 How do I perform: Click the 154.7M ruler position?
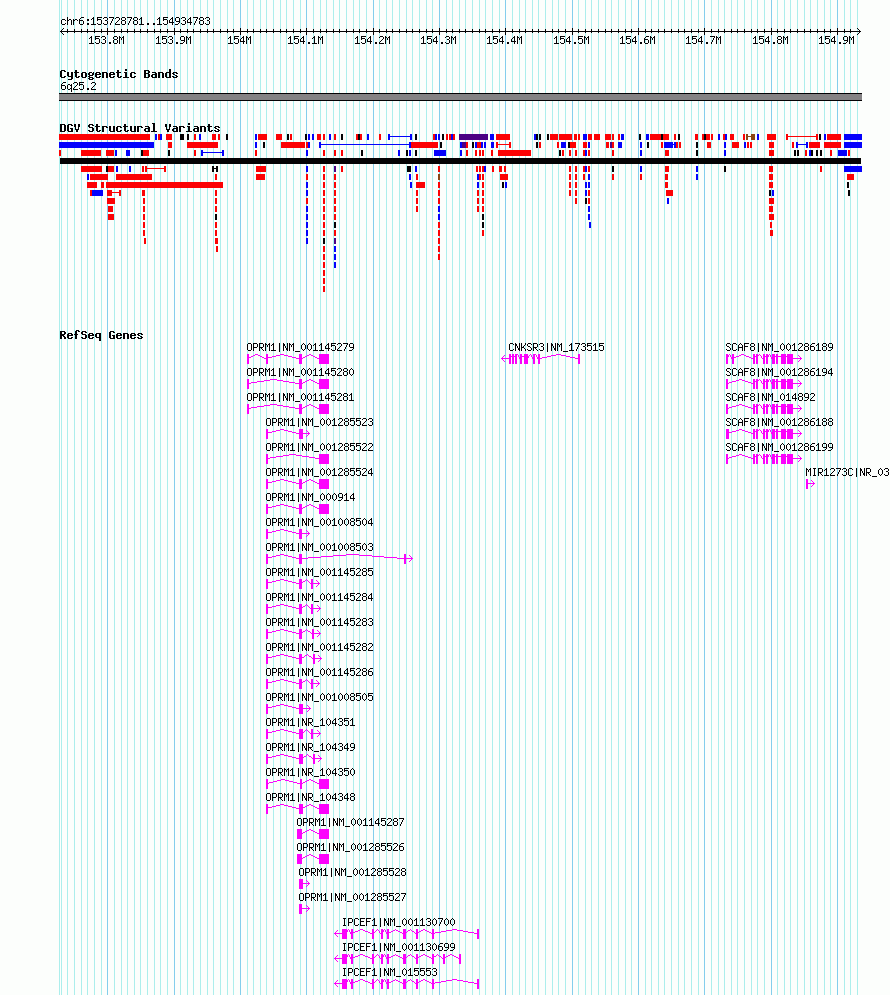703,41
